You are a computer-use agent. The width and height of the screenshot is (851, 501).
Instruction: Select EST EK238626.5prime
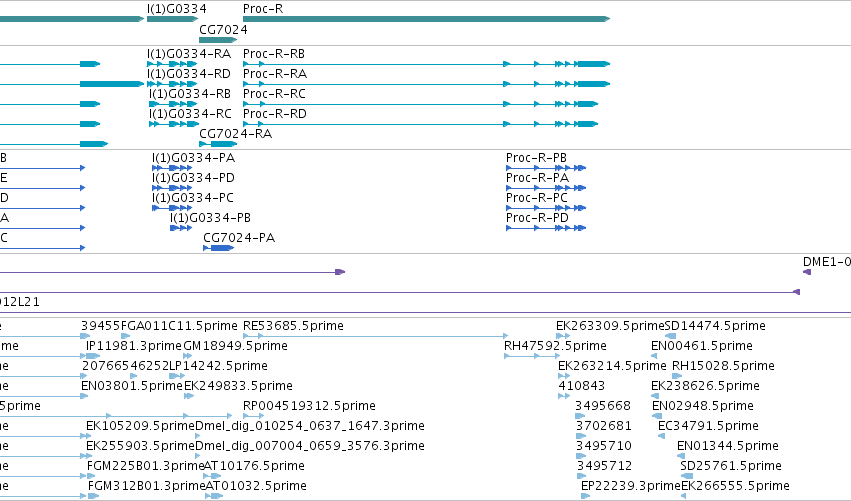(x=705, y=386)
